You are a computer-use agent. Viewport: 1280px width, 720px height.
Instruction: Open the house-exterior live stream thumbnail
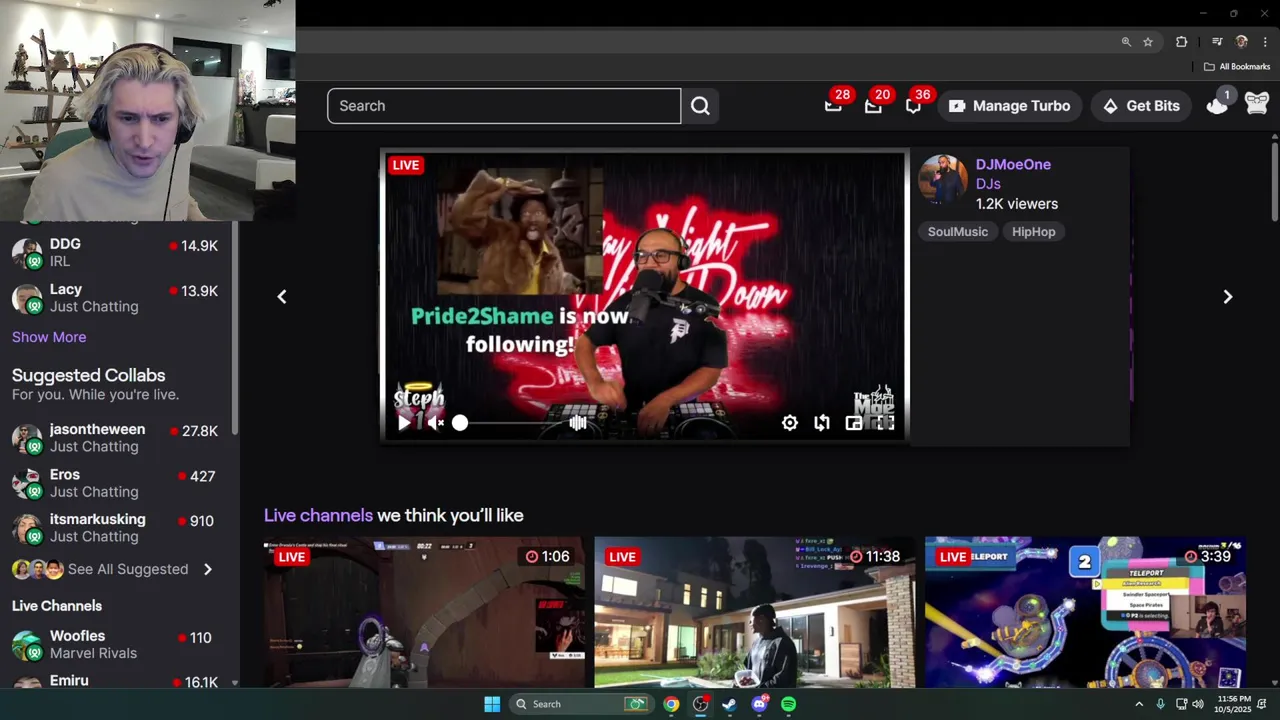tap(755, 614)
